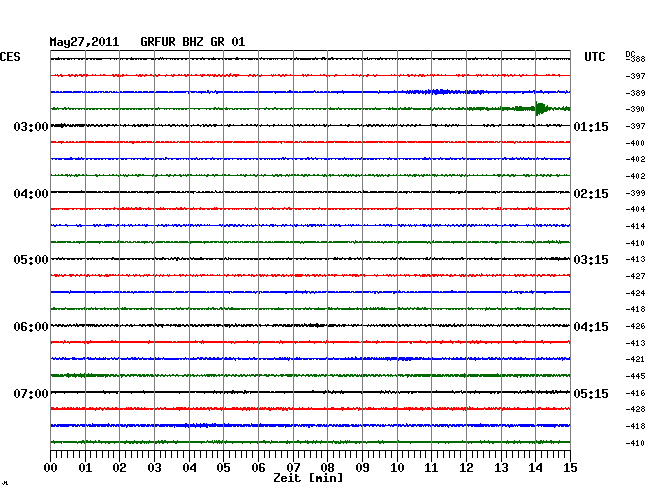Select the DC offset value -424

(635, 293)
